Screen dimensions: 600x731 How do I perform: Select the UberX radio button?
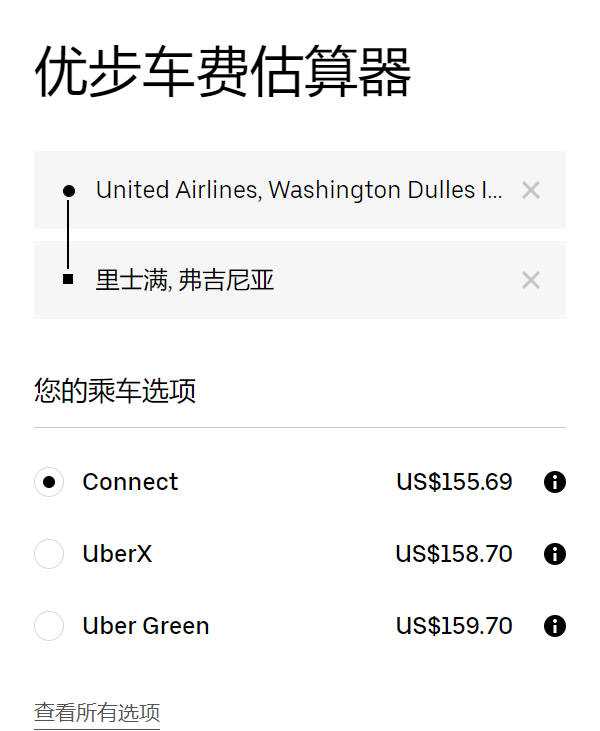(49, 554)
